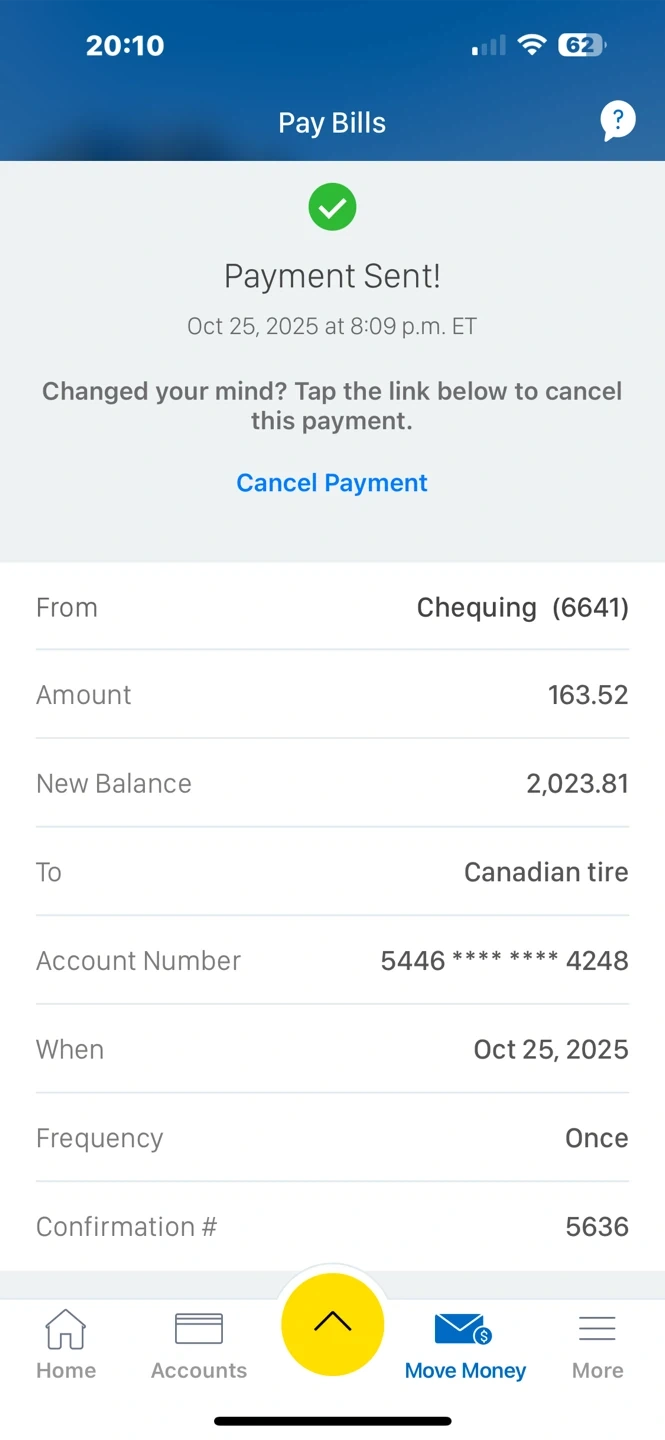Tap the Move Money envelope icon

(x=463, y=1329)
